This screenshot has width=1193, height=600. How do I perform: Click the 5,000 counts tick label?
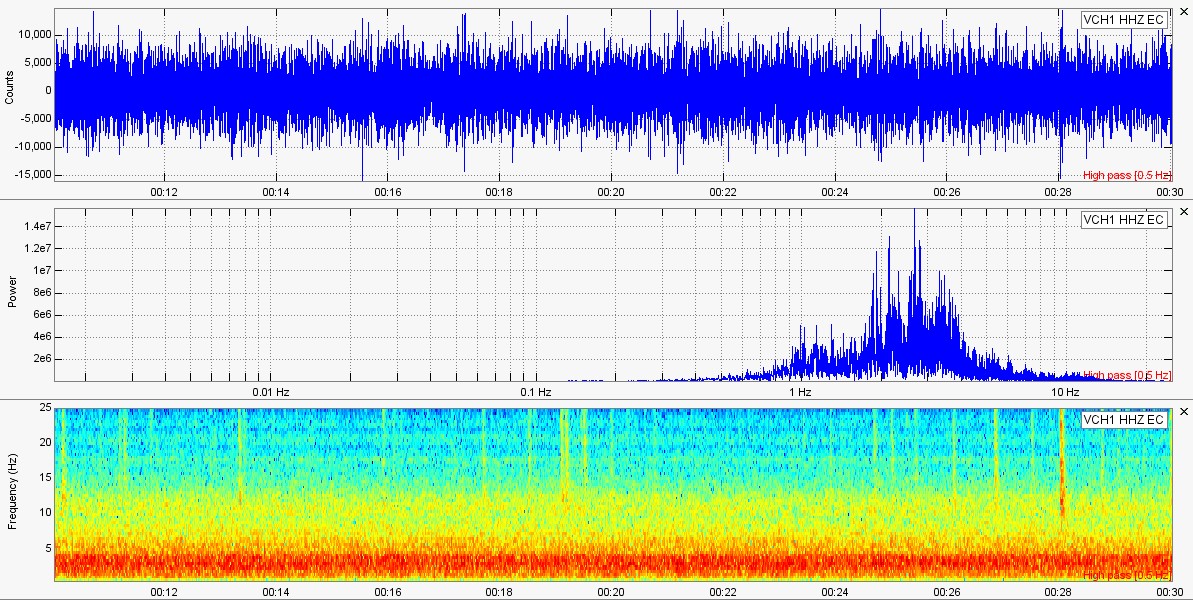click(x=37, y=62)
